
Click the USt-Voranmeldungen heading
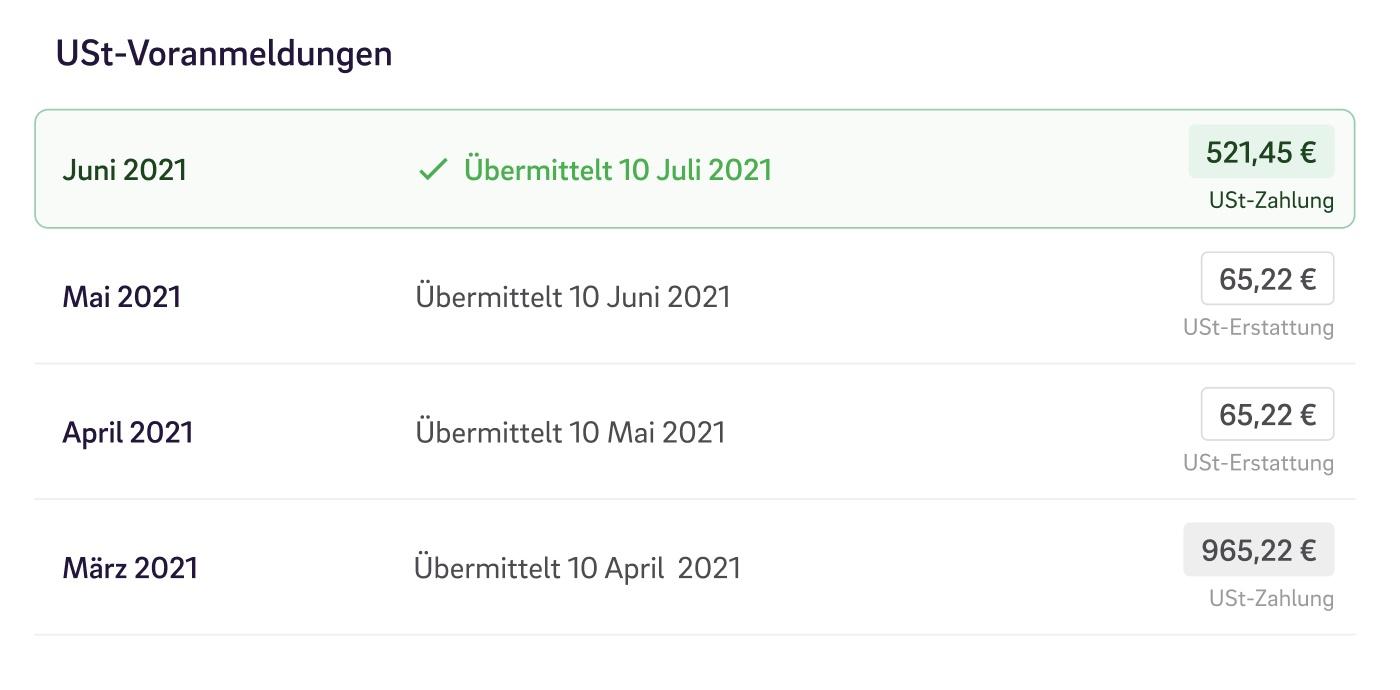click(224, 54)
